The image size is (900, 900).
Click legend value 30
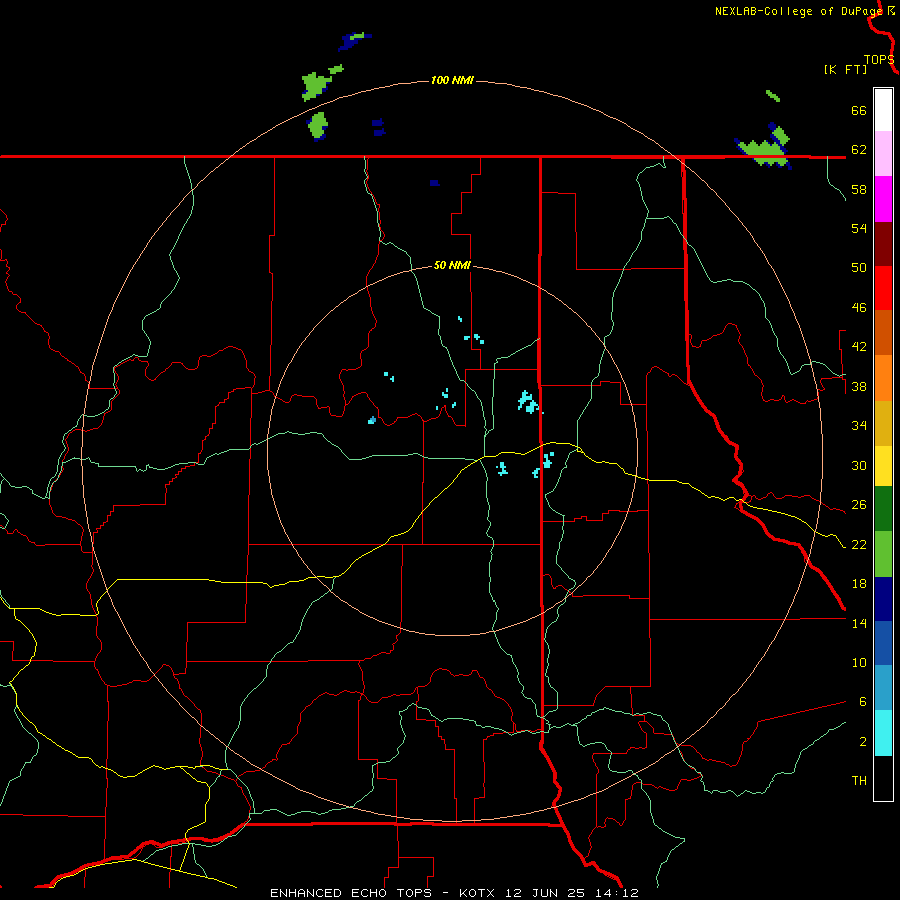pyautogui.click(x=859, y=465)
